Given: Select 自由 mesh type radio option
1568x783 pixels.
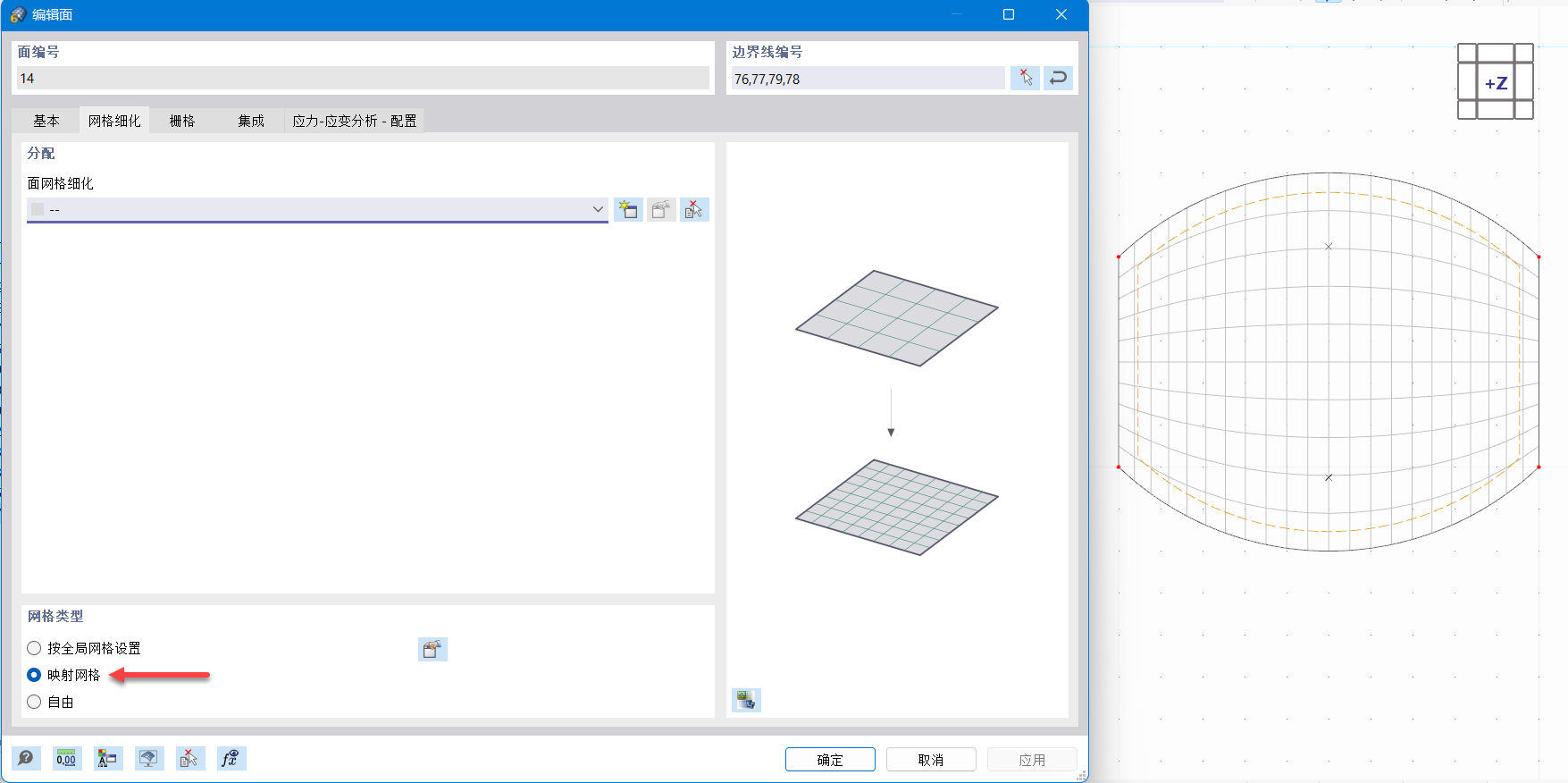Looking at the screenshot, I should pos(34,702).
